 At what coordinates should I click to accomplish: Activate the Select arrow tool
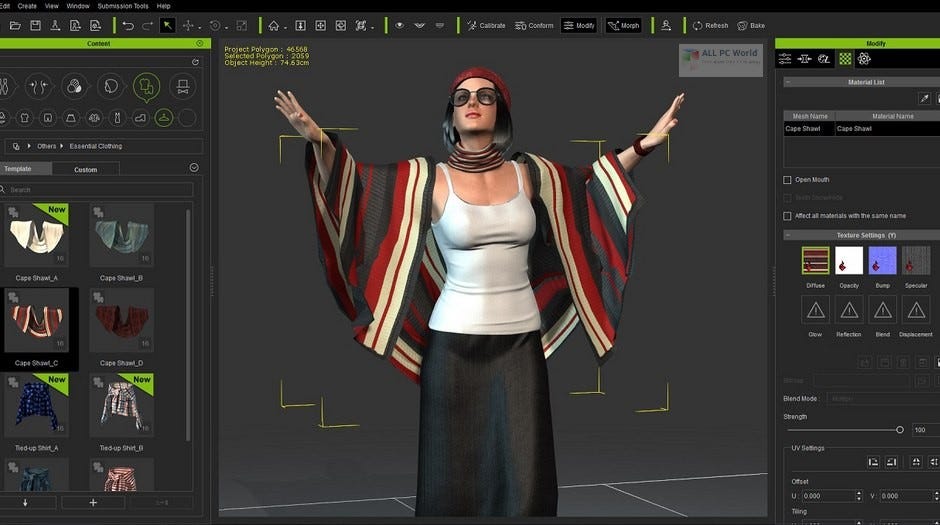coord(168,25)
